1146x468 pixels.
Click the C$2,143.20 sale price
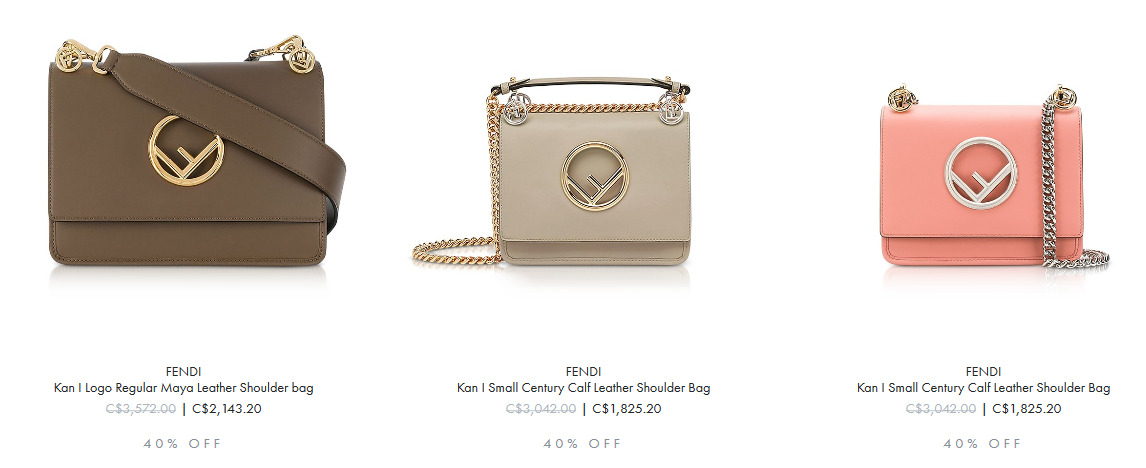pos(227,409)
